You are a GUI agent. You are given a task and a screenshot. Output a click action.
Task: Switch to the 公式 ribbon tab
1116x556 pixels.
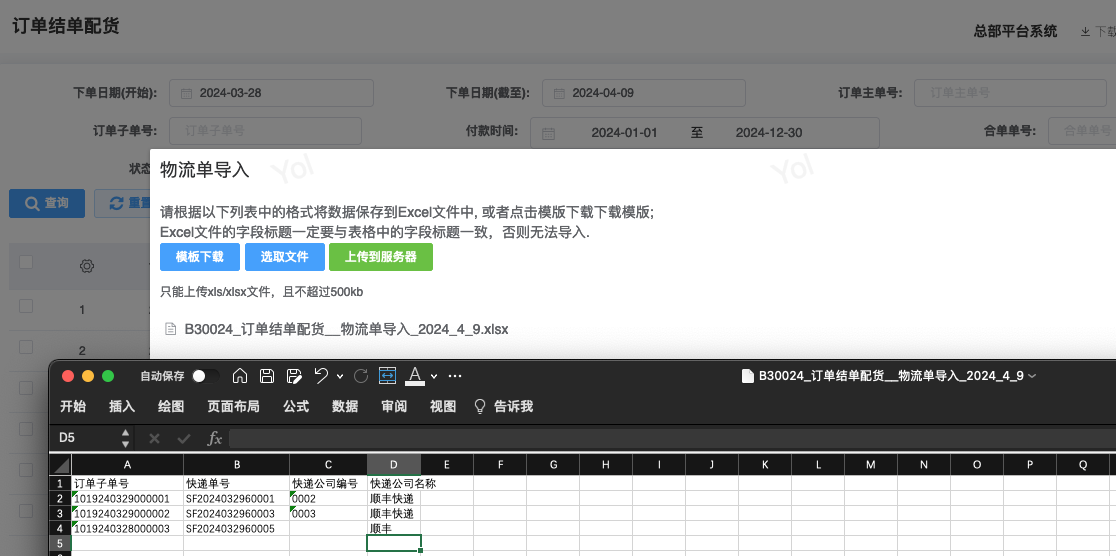pos(296,406)
